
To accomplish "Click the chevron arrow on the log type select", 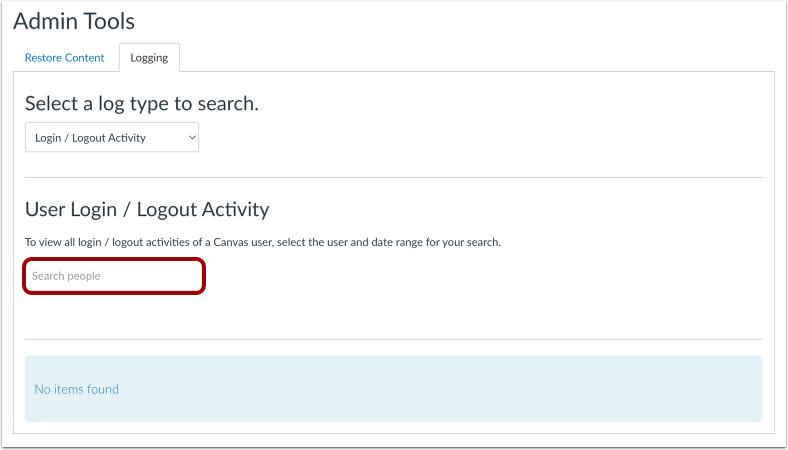I will tap(191, 137).
